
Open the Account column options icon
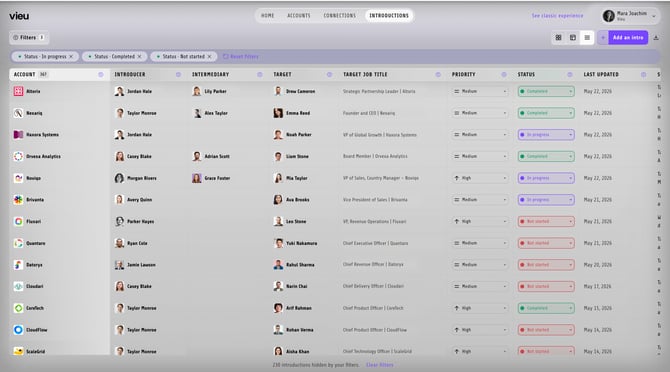coord(100,74)
